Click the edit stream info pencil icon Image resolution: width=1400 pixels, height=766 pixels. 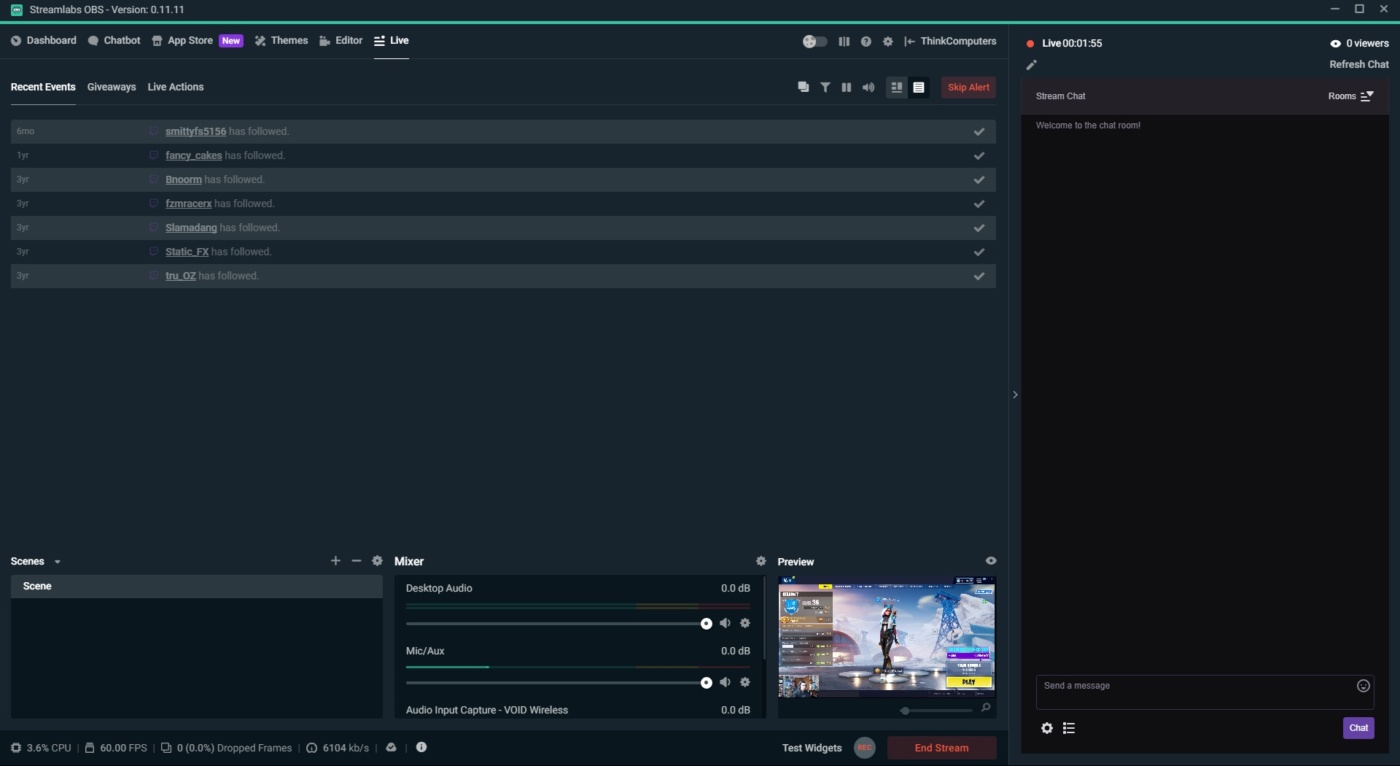tap(1032, 65)
